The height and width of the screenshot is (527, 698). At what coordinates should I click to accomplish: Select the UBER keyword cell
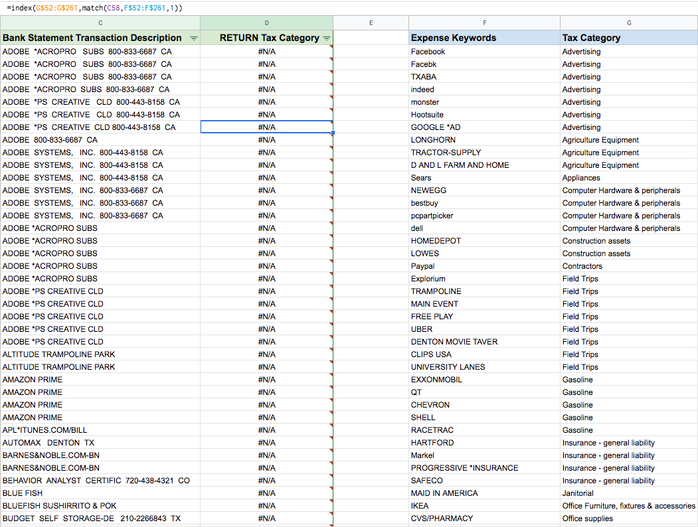[484, 329]
